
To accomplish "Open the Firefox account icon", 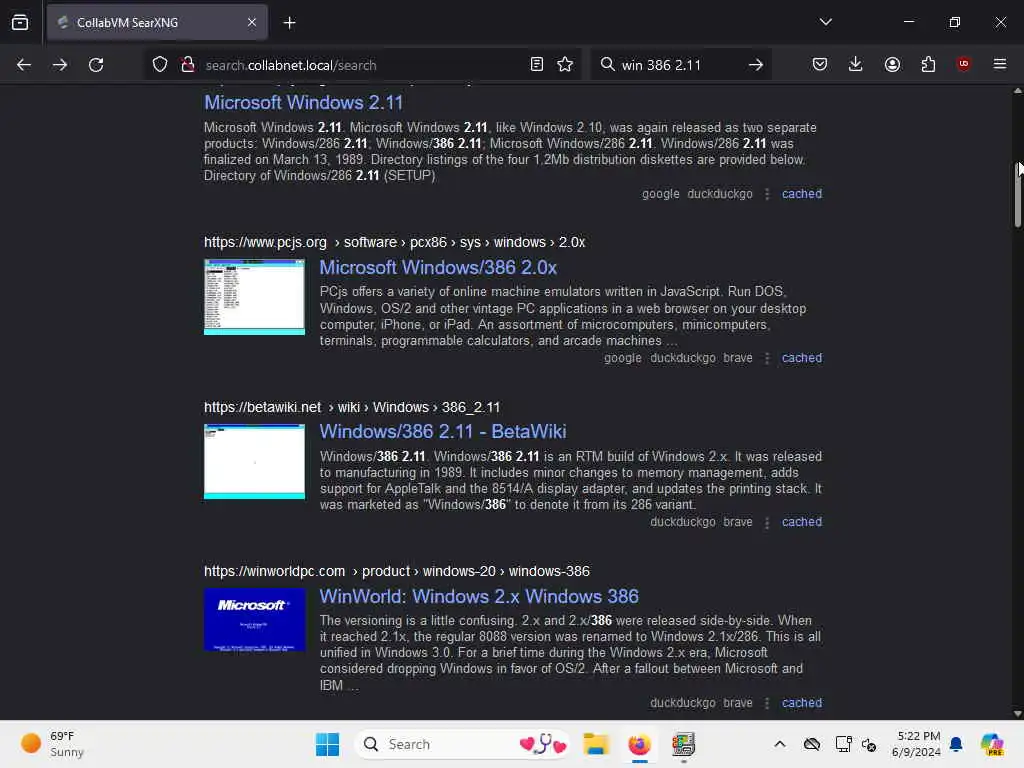I will [892, 65].
